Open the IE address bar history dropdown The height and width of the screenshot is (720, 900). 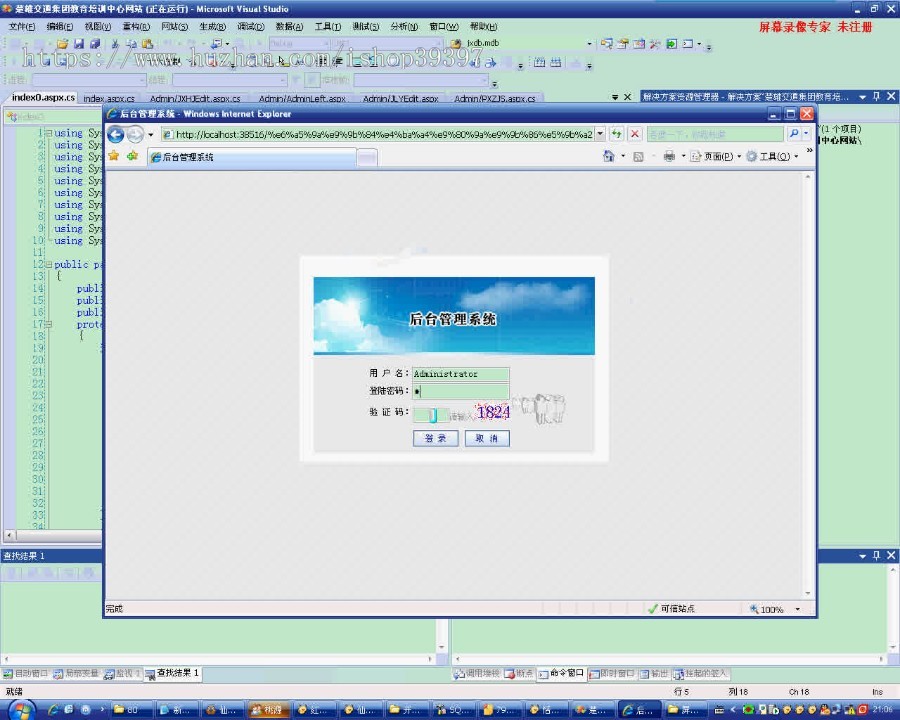600,134
